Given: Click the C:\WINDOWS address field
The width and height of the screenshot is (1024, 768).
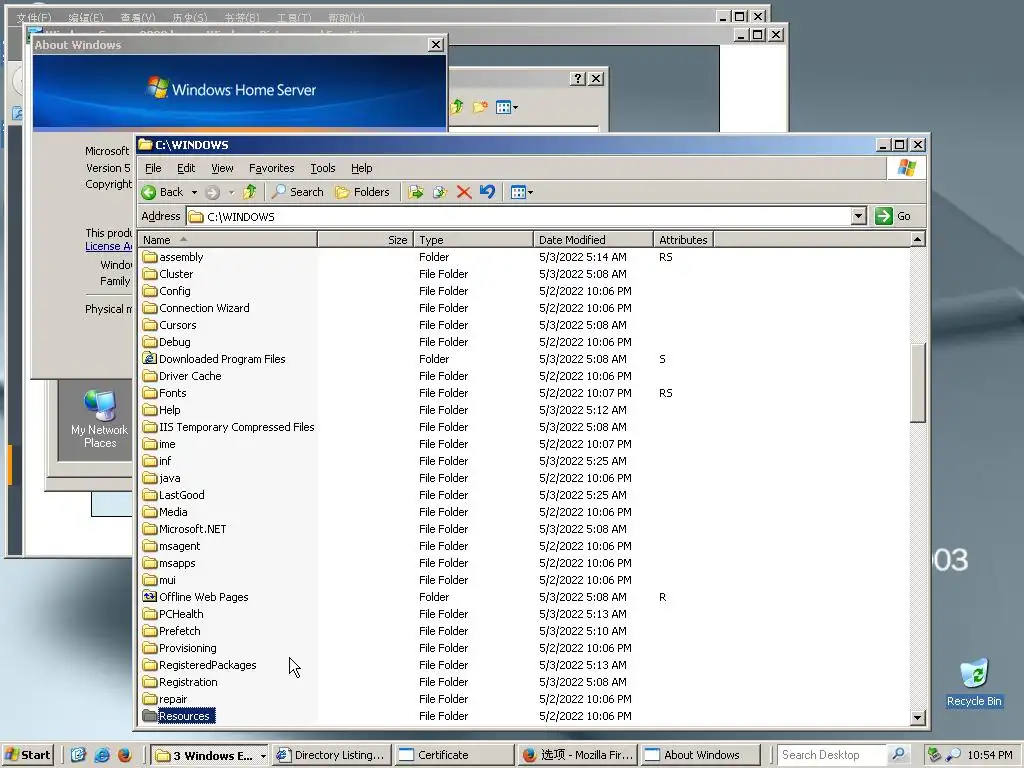Looking at the screenshot, I should point(519,216).
